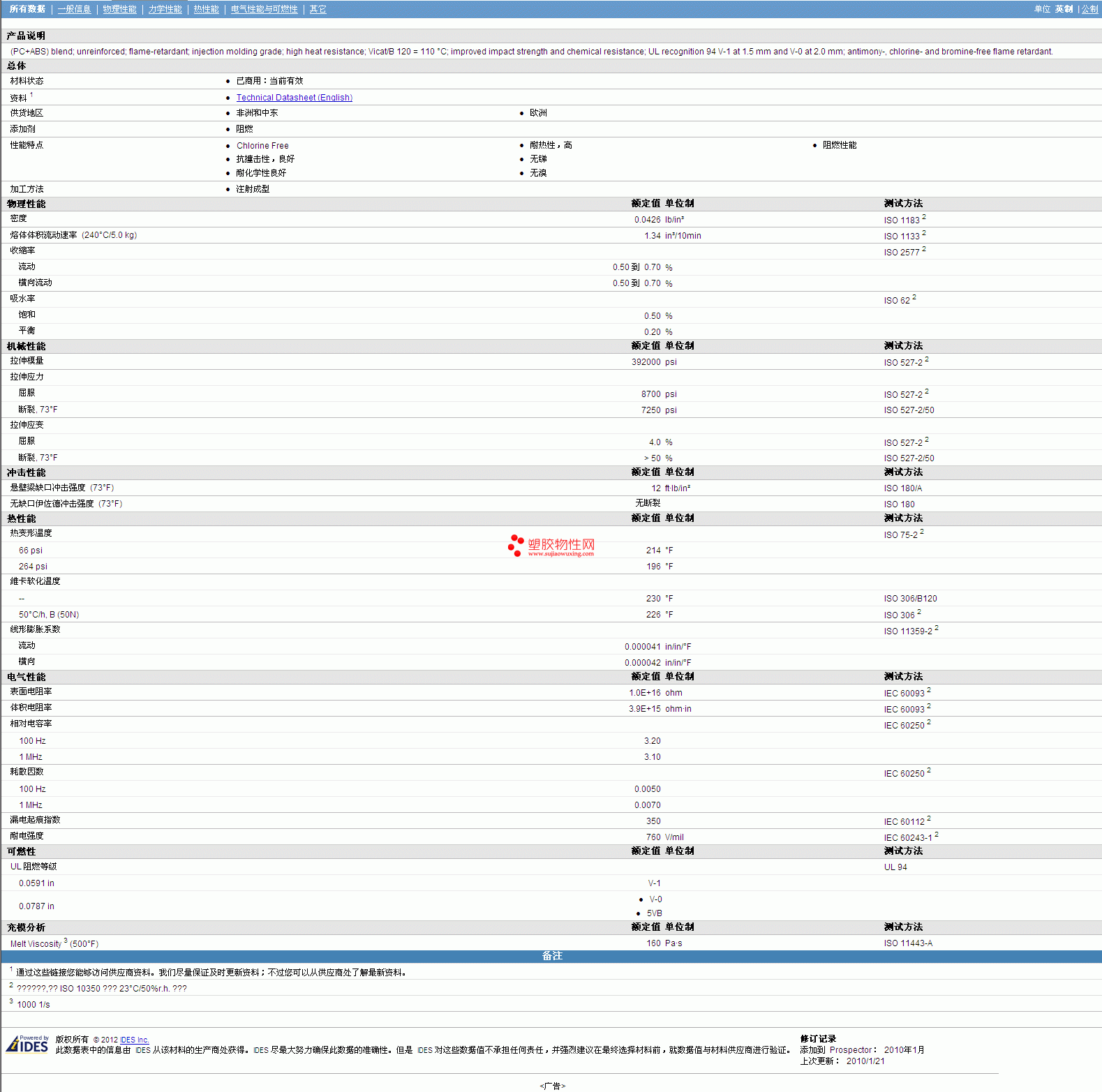Viewport: 1102px width, 1092px height.
Task: Click the Powered by IDES logo
Action: coord(28,1044)
